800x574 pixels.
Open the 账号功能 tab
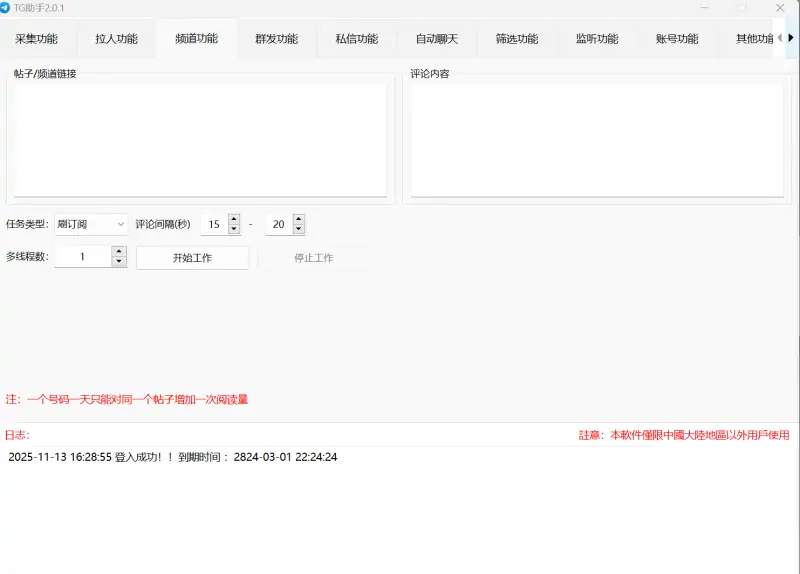pos(677,39)
